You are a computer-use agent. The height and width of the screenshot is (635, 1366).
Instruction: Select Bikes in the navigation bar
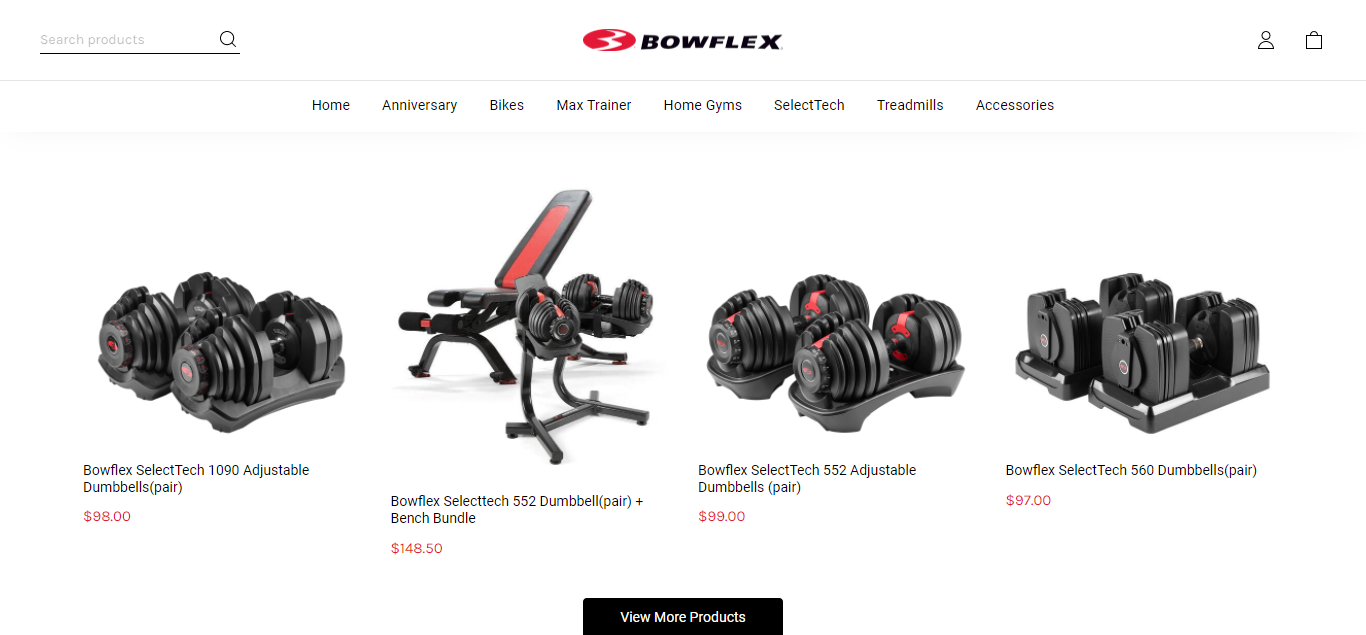click(507, 105)
